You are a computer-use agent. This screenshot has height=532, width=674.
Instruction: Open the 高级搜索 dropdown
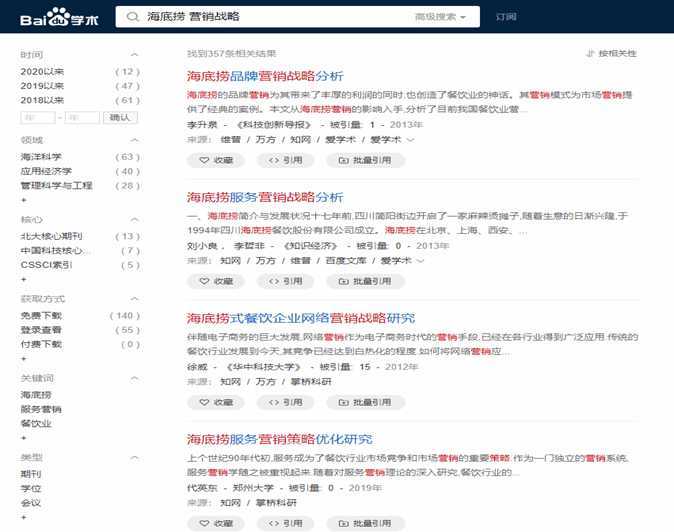pos(440,17)
